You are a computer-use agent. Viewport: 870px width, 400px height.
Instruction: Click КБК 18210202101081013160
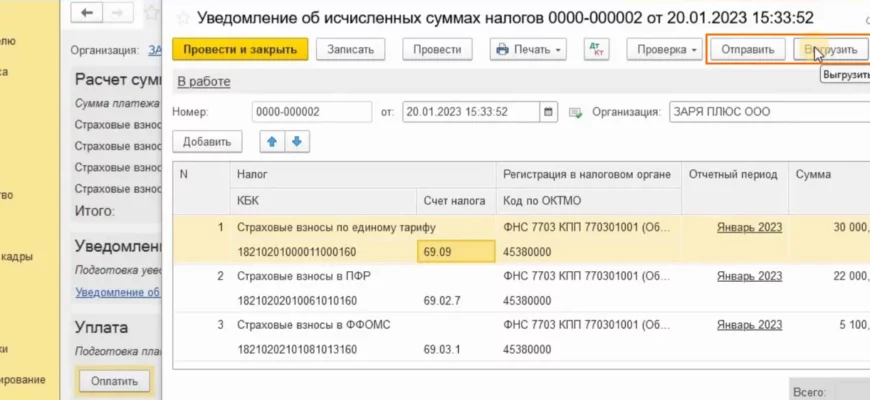coord(297,350)
